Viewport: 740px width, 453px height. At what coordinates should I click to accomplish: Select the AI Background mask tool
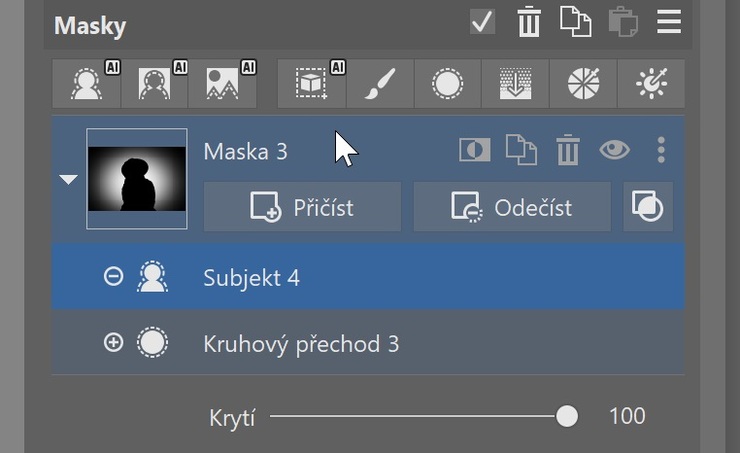click(x=154, y=84)
